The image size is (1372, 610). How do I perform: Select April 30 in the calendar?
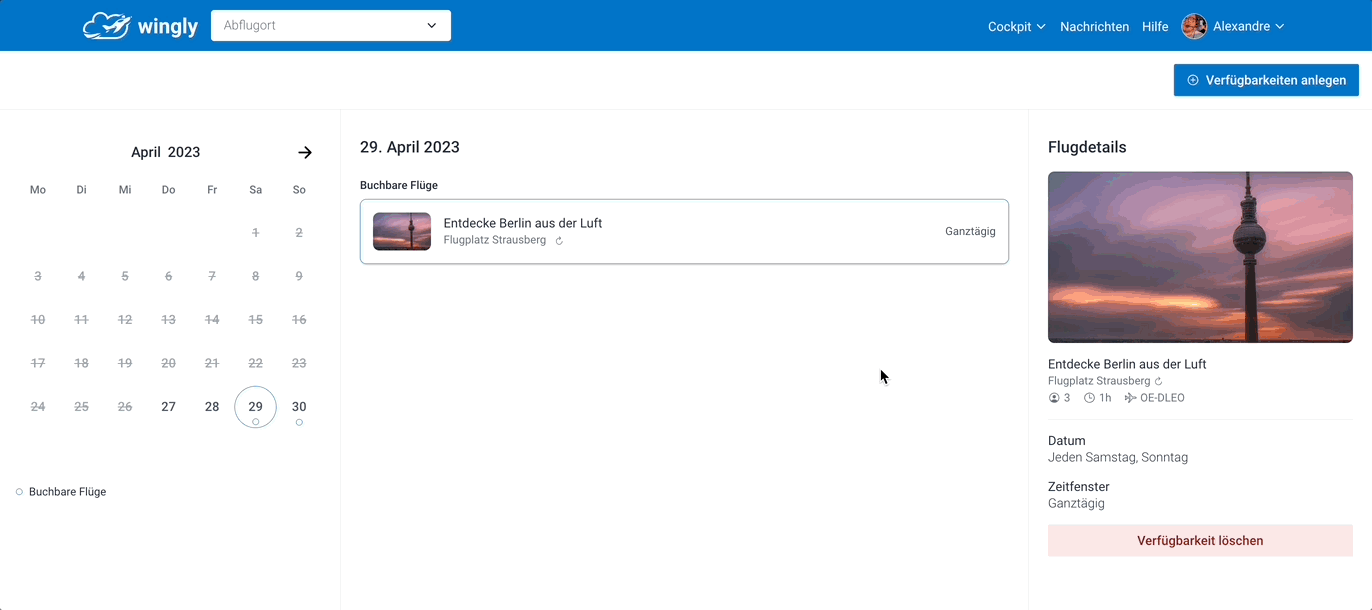tap(299, 407)
